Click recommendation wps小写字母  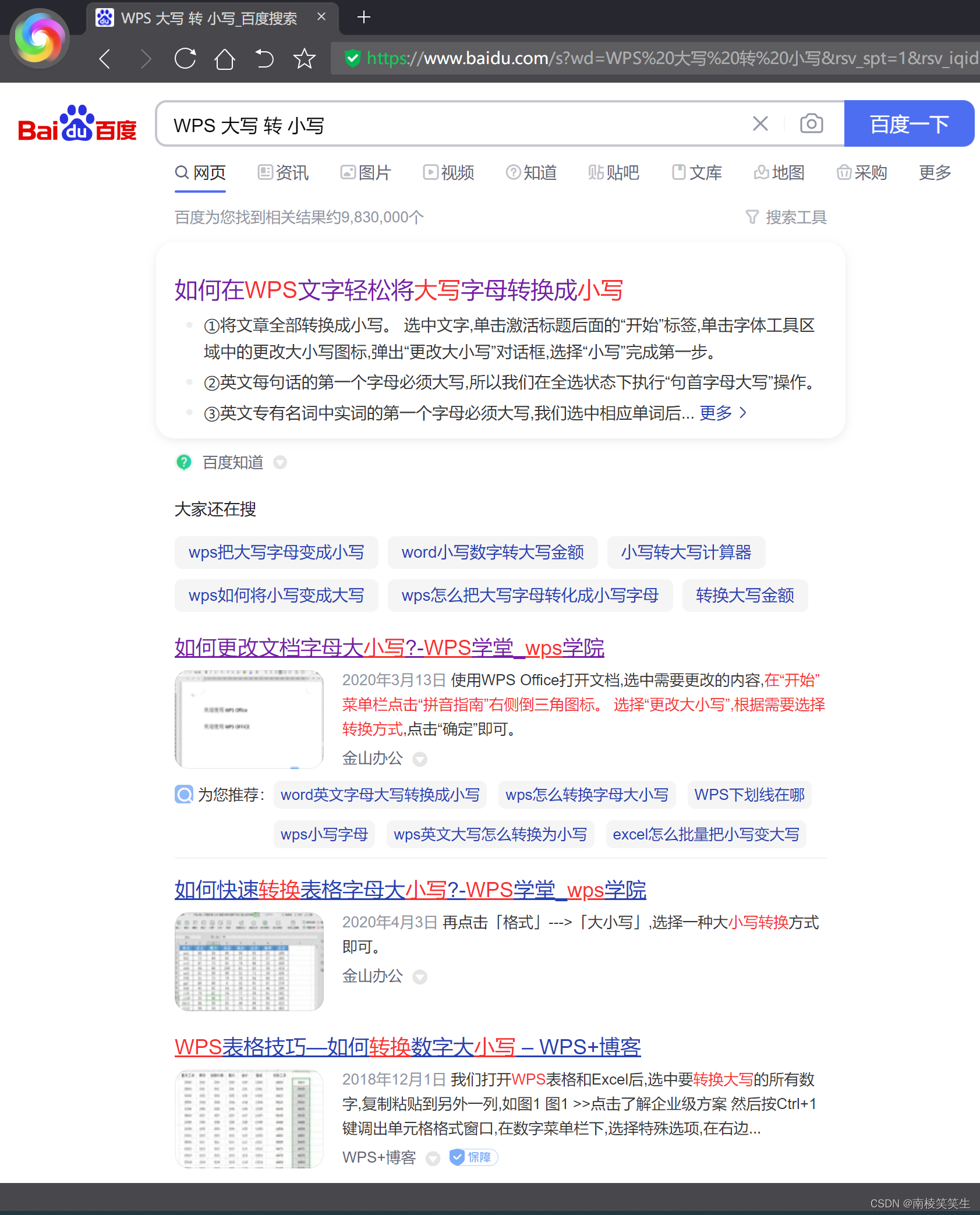pyautogui.click(x=324, y=834)
